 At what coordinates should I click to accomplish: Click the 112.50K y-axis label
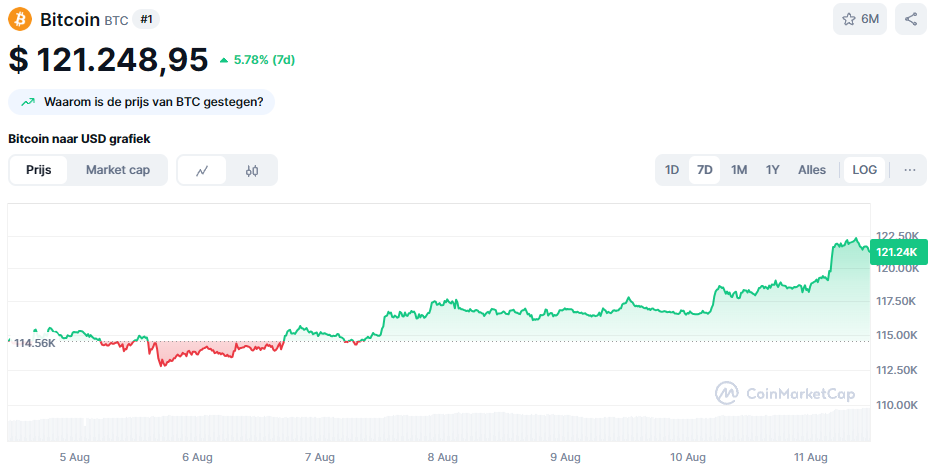click(x=896, y=371)
